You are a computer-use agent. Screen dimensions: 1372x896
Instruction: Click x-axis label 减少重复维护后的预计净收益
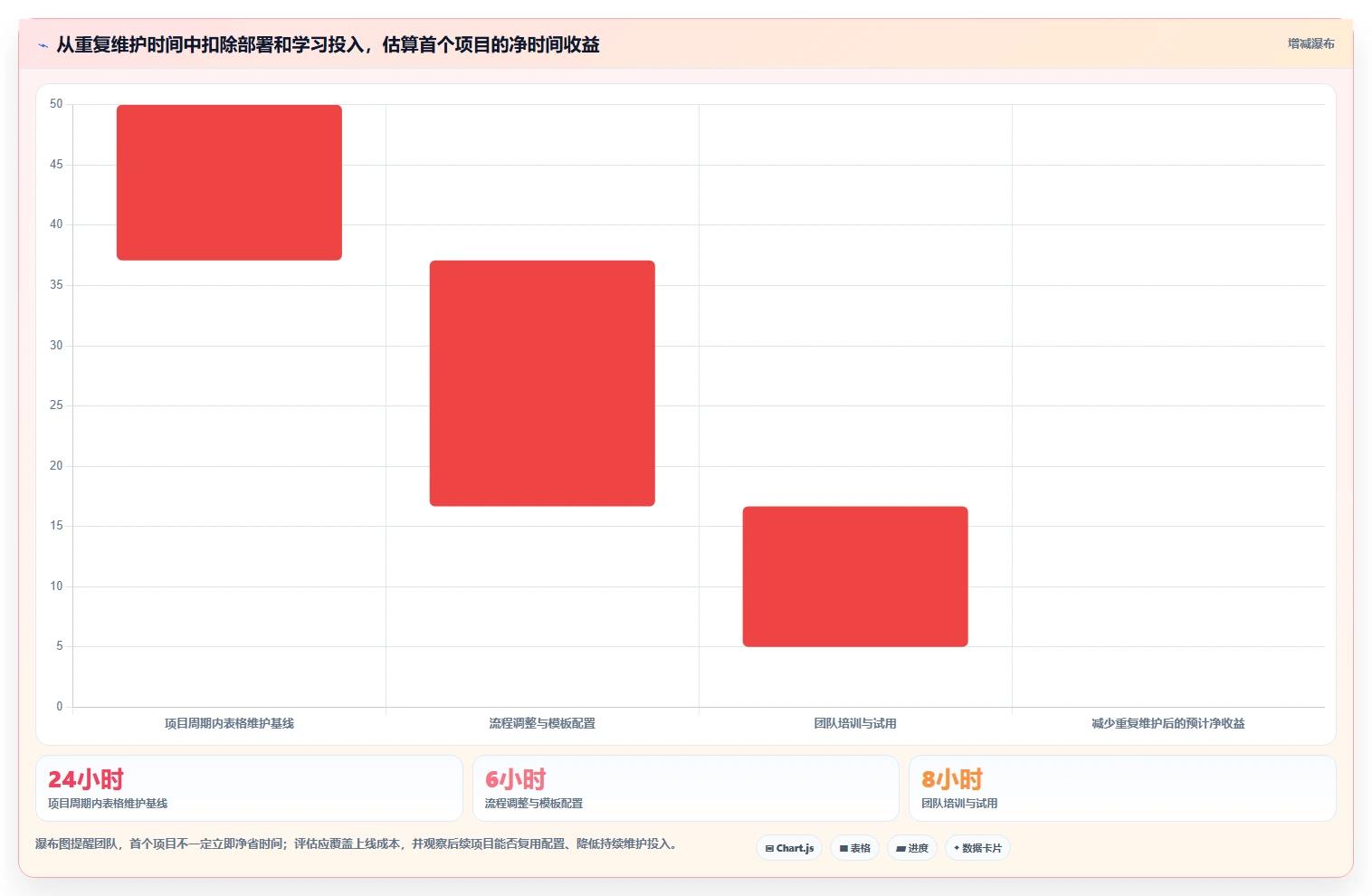[x=1167, y=723]
